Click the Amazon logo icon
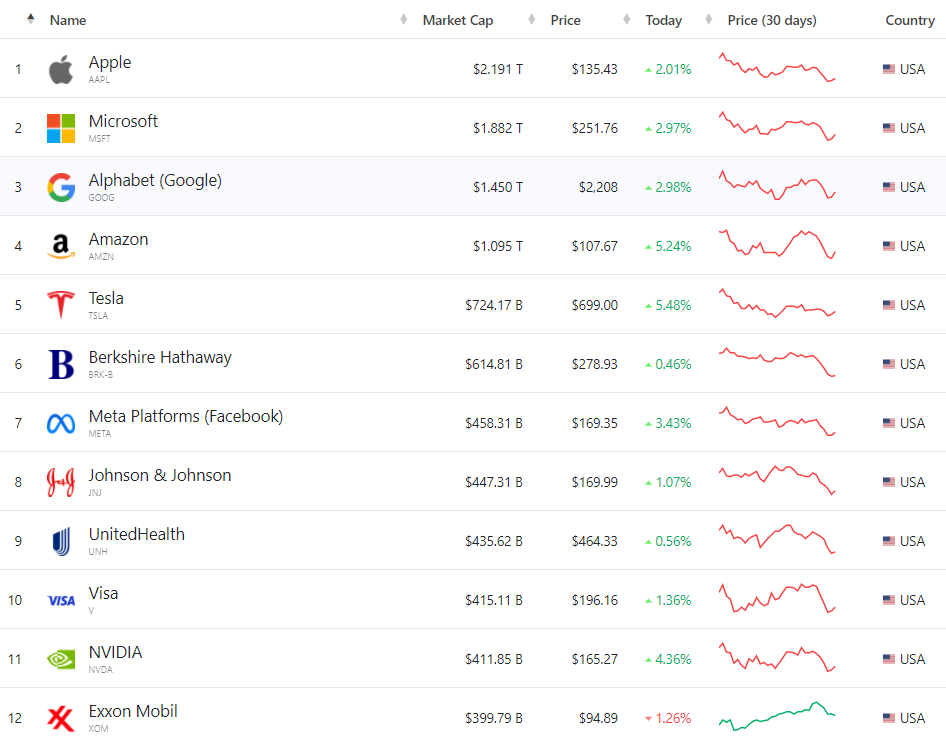This screenshot has height=742, width=946. (x=61, y=246)
